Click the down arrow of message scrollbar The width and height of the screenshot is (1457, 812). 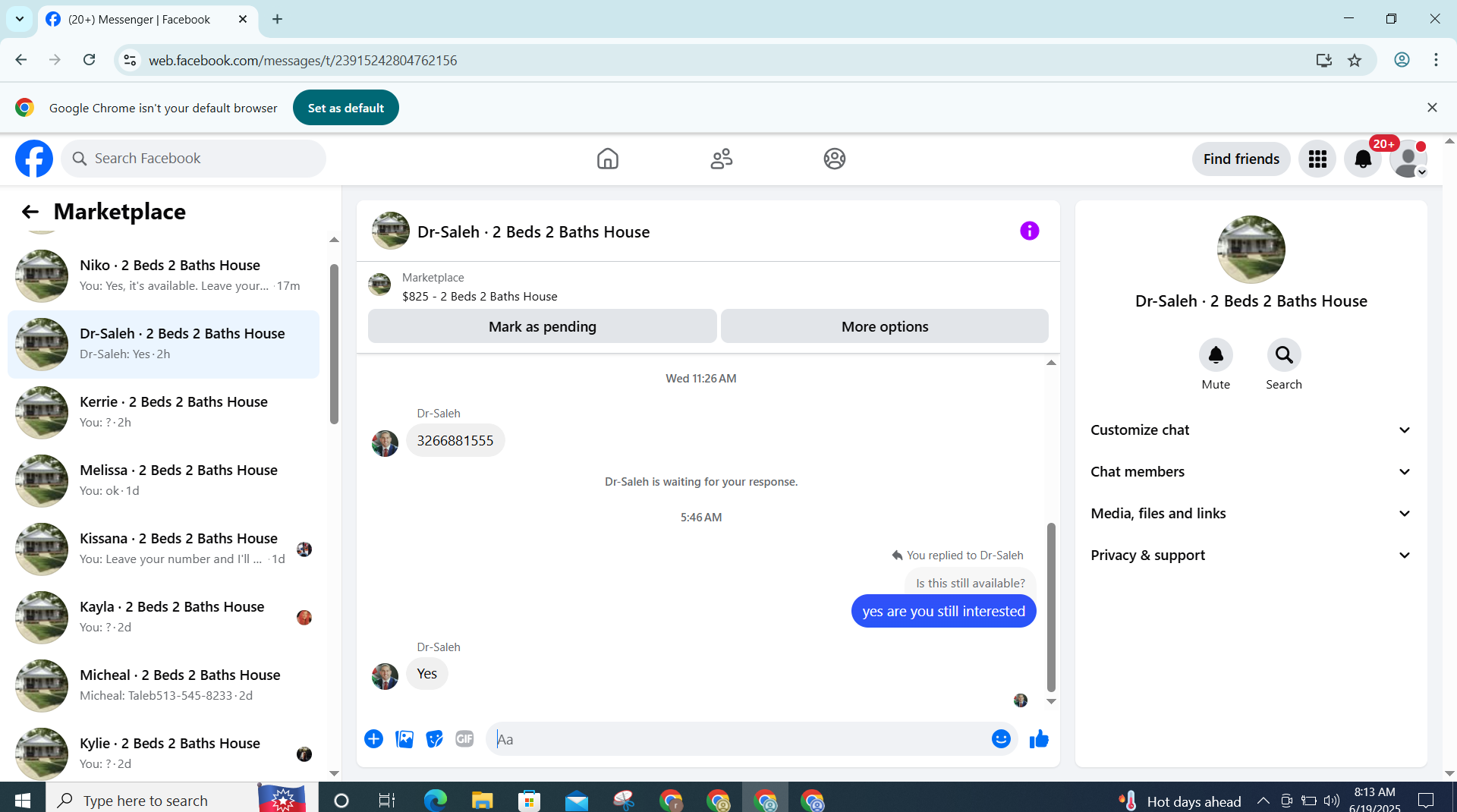[1051, 701]
